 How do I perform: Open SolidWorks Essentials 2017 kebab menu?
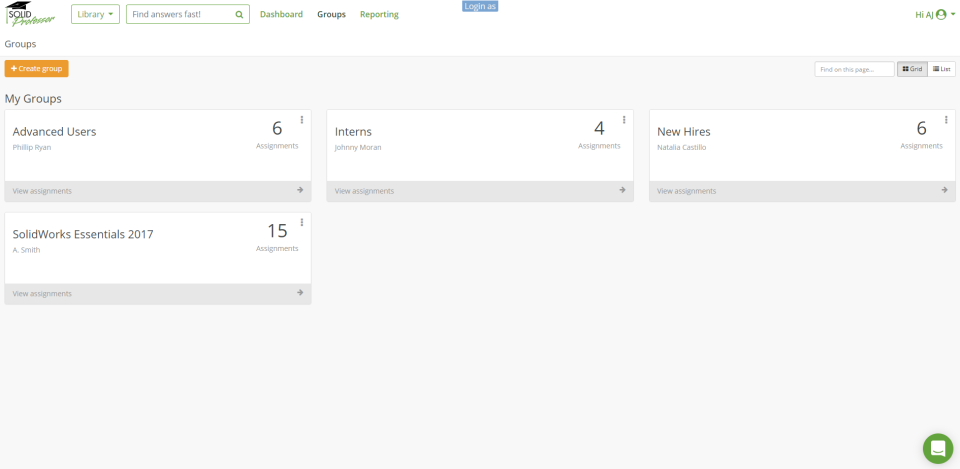click(302, 222)
